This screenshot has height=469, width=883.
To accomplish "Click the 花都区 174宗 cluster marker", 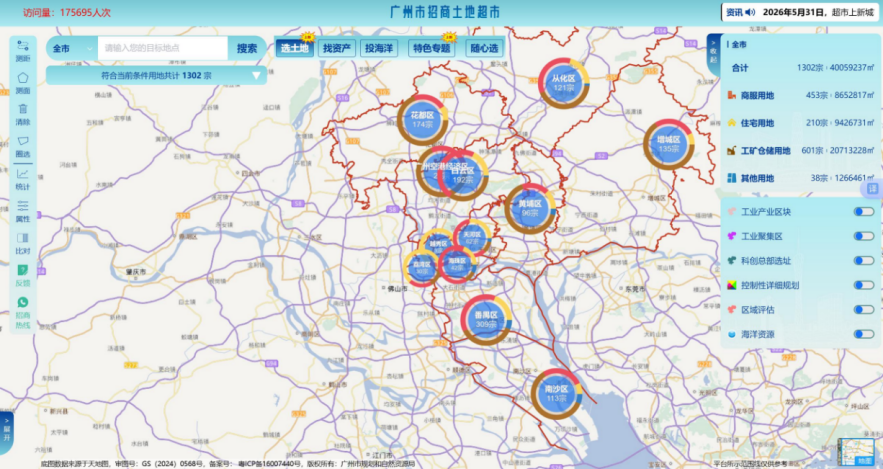I will click(x=422, y=120).
